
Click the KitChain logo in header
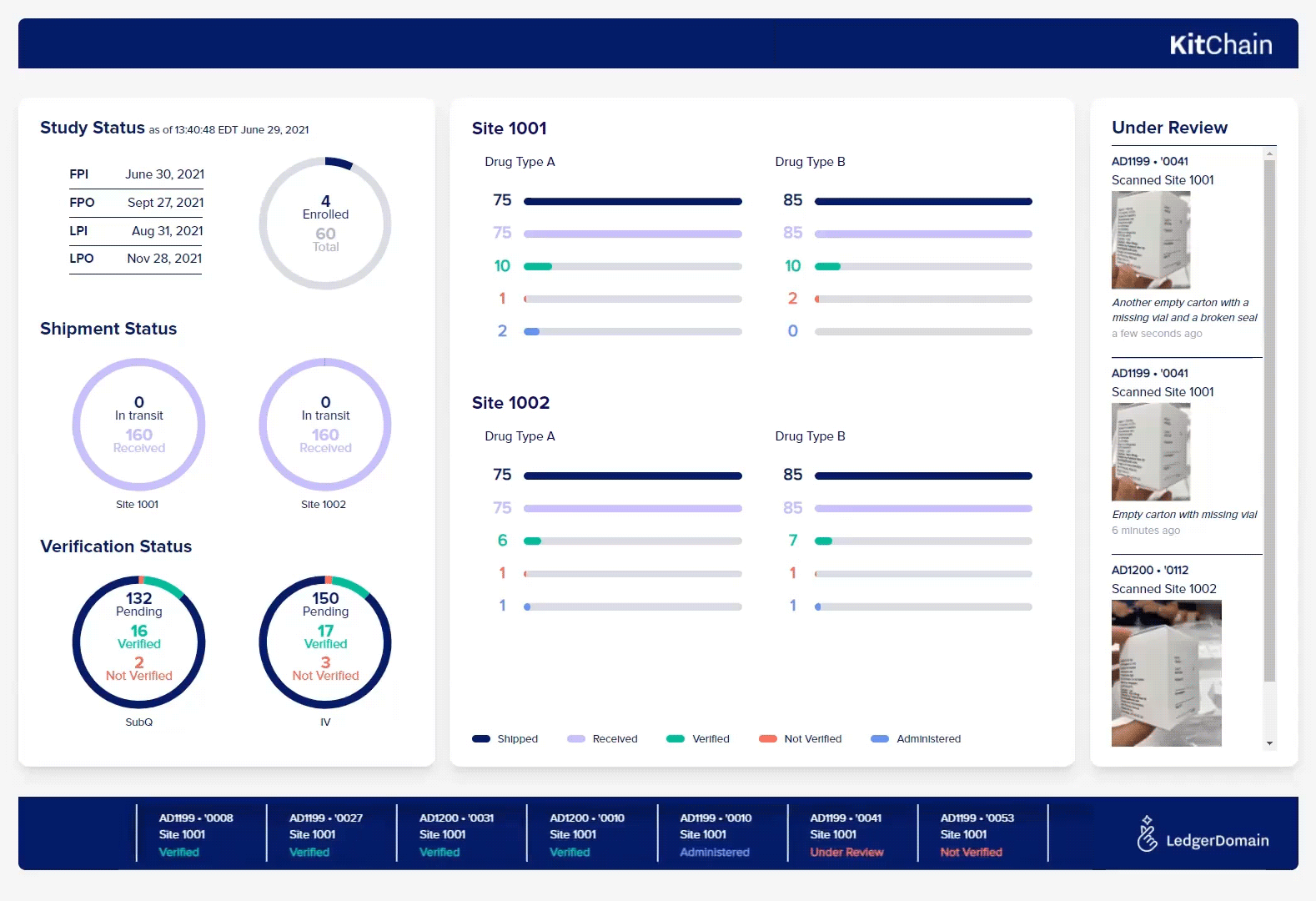pyautogui.click(x=1220, y=44)
